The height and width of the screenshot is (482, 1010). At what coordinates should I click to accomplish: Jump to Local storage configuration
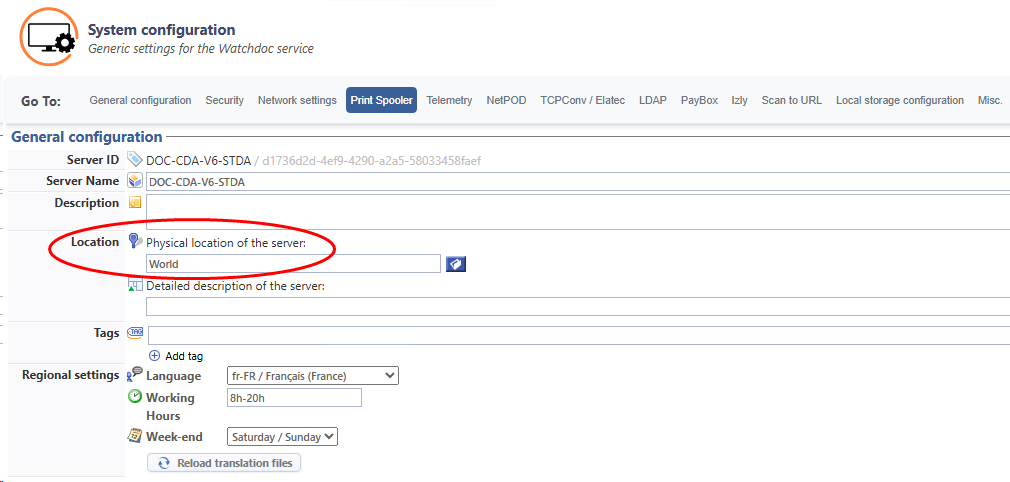tap(900, 100)
